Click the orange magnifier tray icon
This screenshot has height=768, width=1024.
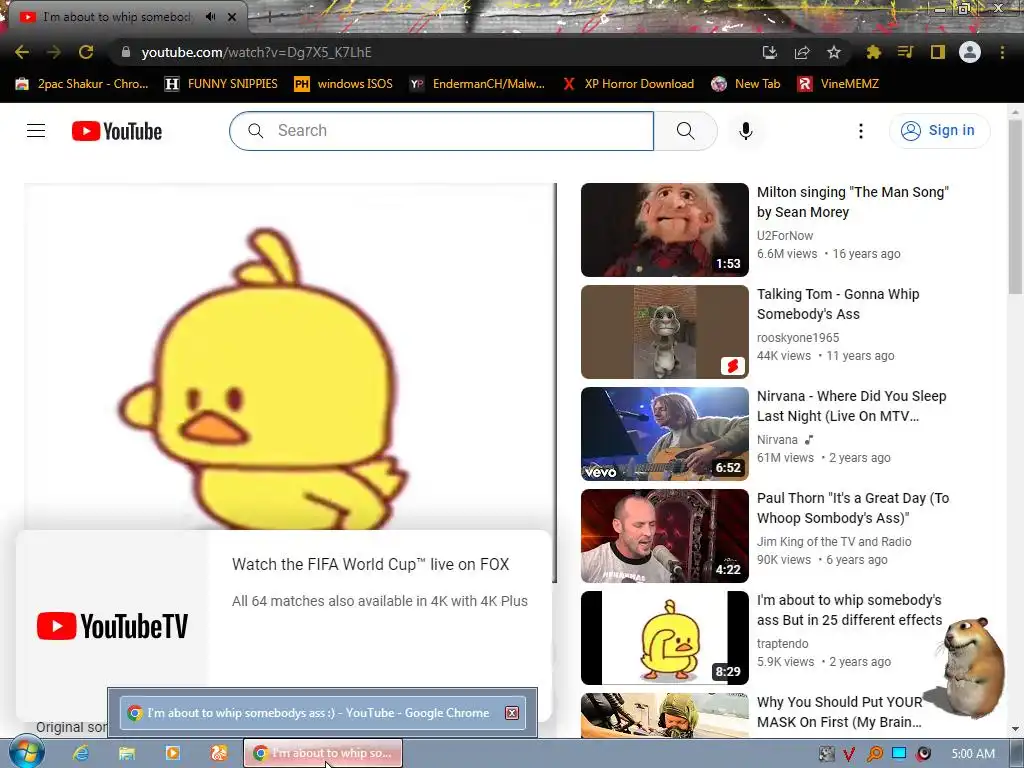(874, 754)
